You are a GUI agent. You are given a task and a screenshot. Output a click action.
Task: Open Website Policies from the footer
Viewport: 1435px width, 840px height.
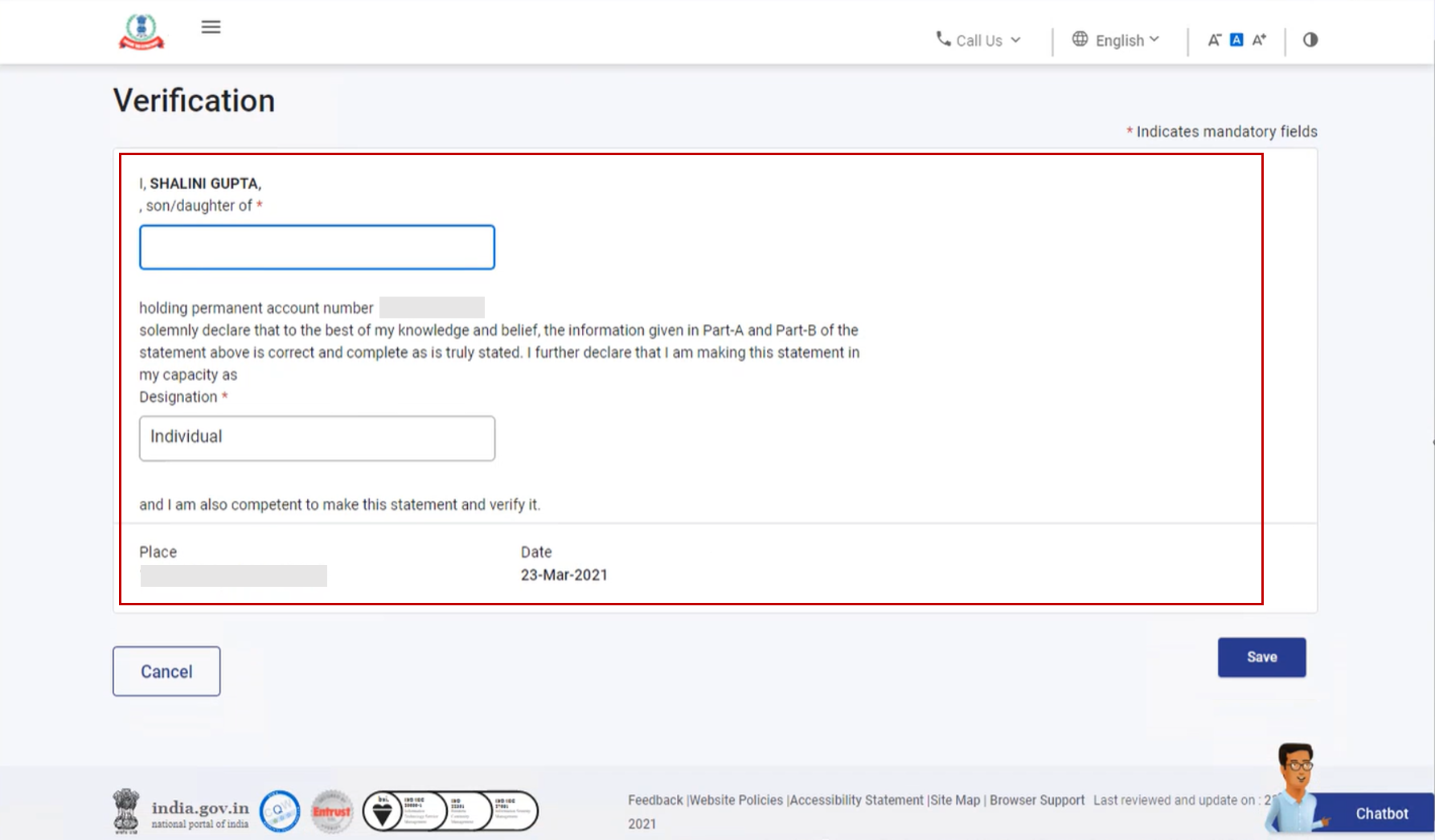click(735, 800)
